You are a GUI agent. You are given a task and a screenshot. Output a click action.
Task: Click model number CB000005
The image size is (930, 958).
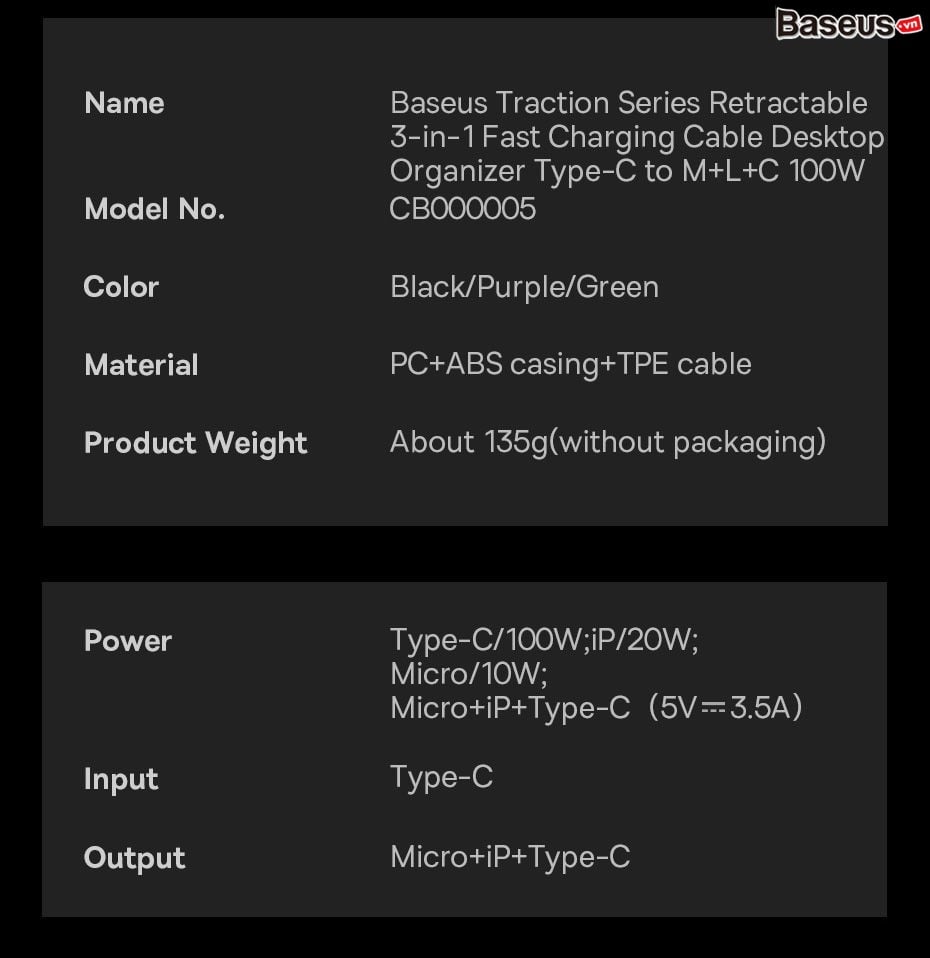(463, 209)
